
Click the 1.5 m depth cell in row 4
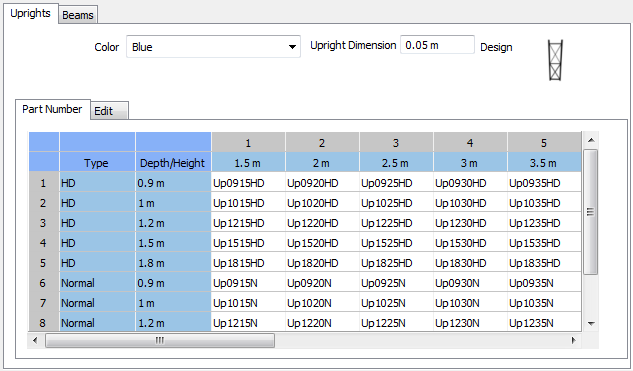173,242
